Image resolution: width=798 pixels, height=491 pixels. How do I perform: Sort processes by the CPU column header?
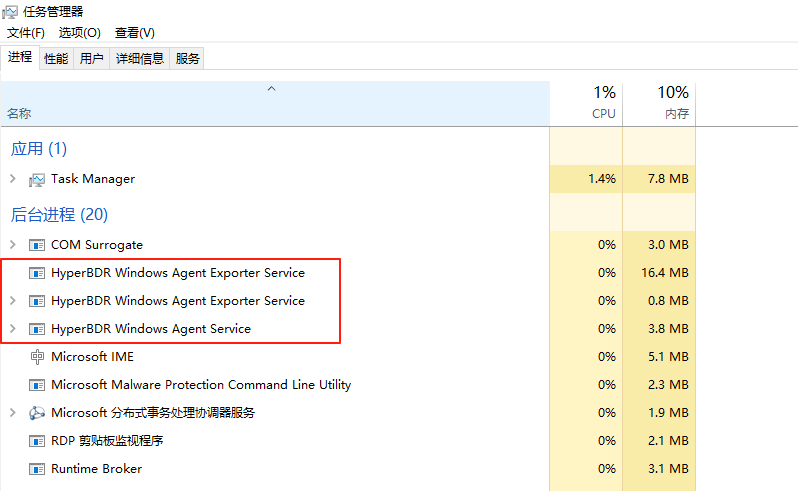tap(586, 103)
